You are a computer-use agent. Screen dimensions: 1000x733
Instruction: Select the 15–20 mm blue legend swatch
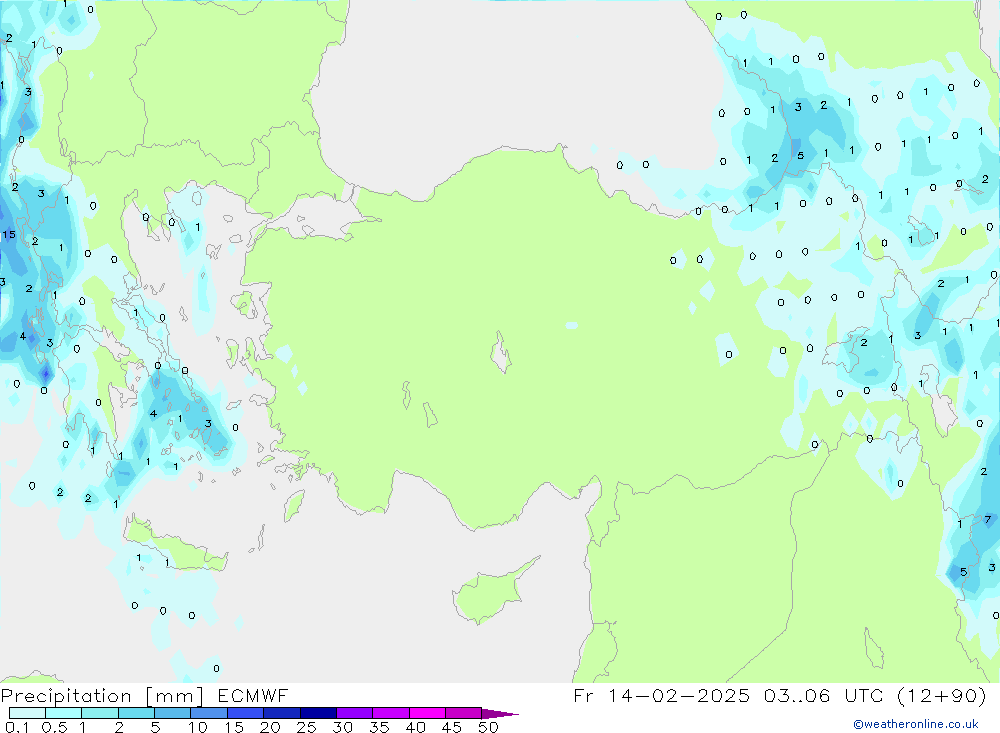(x=246, y=713)
